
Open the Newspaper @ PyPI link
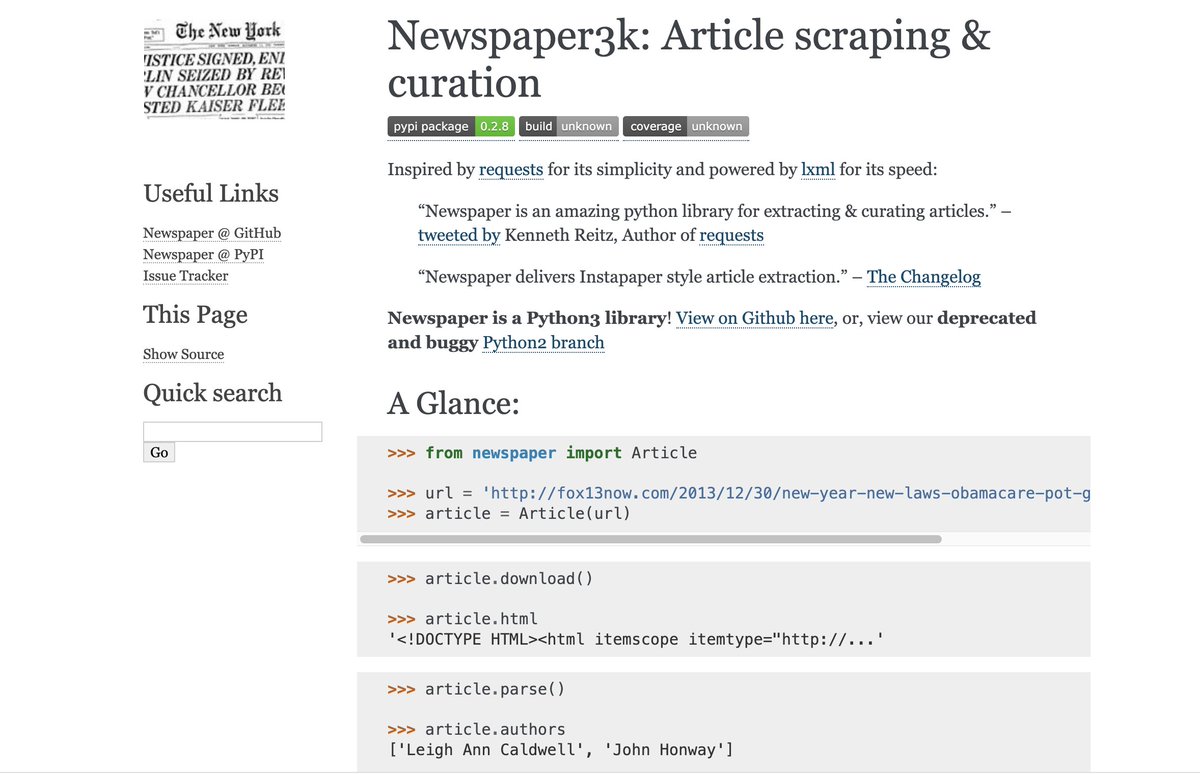click(203, 254)
